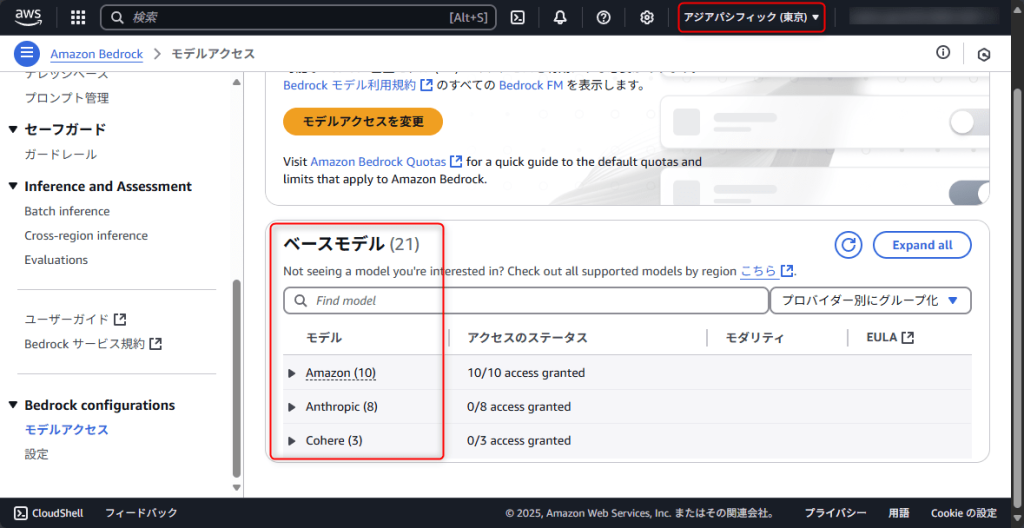Click フィードバック in the footer

pos(141,513)
